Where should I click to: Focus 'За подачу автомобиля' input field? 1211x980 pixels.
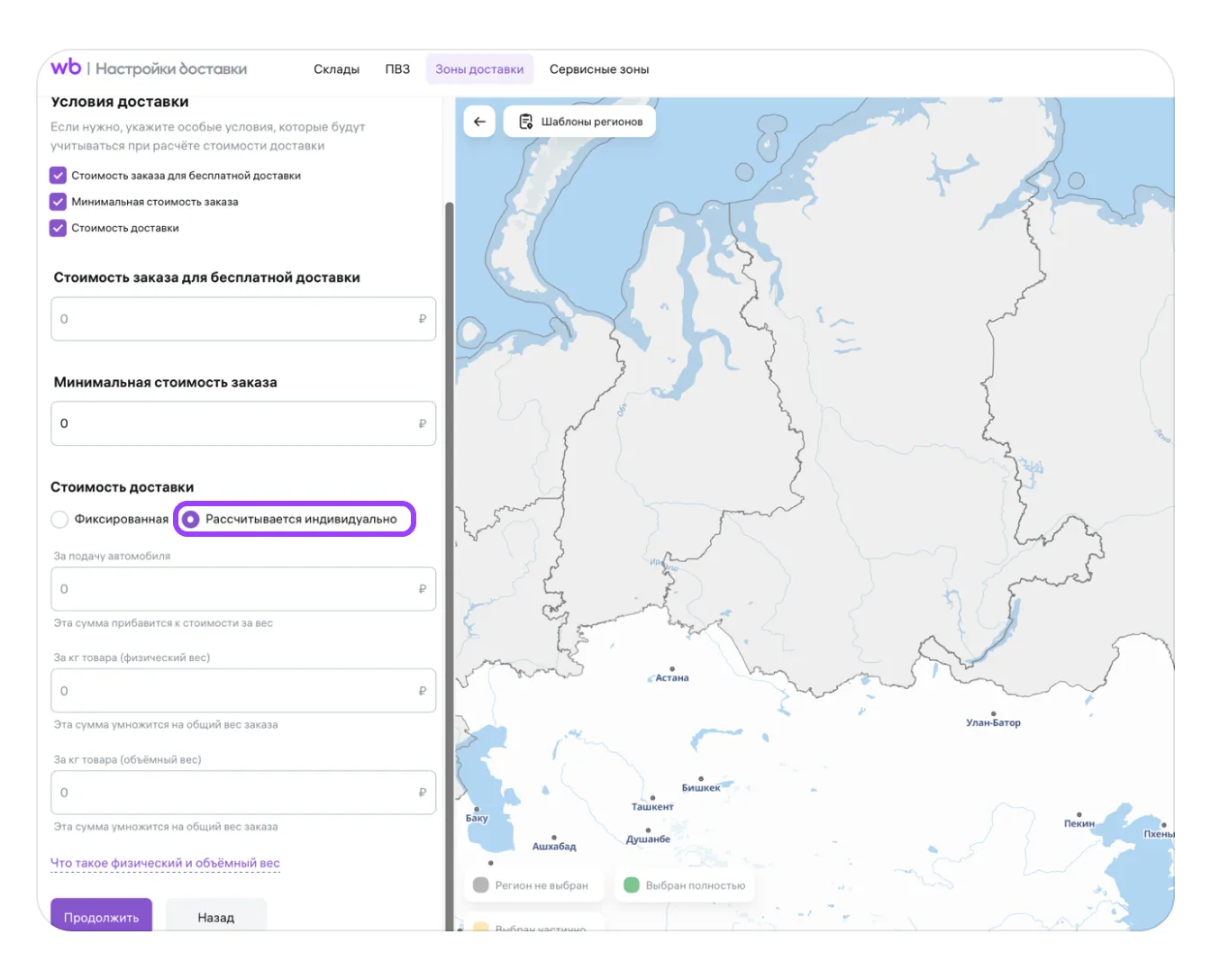tap(243, 589)
